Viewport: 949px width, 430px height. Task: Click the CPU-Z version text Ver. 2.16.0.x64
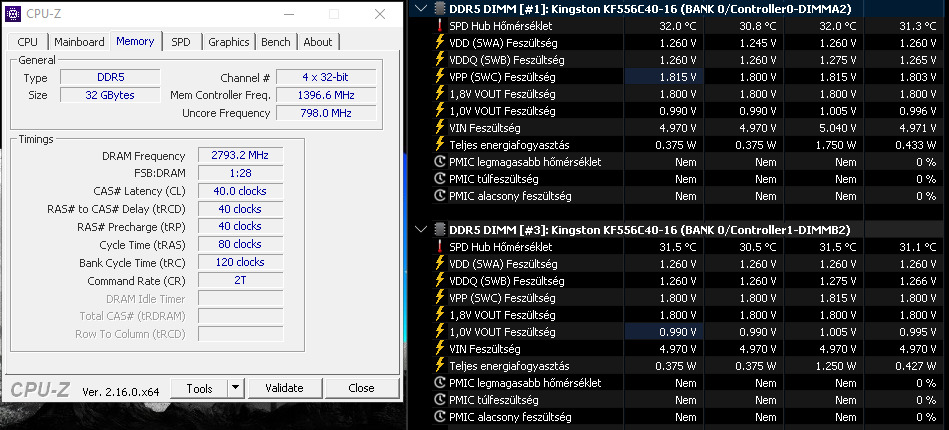[x=120, y=392]
